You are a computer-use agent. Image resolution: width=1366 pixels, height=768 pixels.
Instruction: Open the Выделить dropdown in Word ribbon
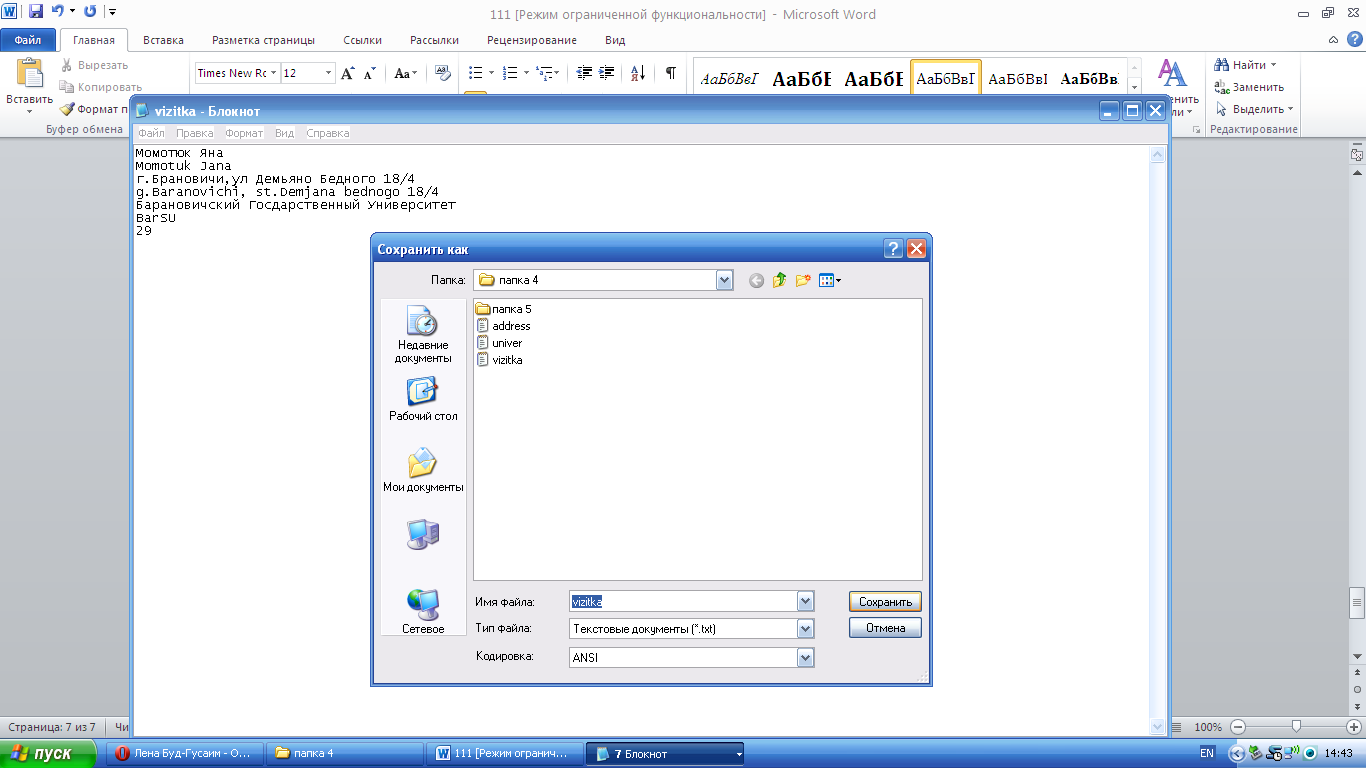pyautogui.click(x=1290, y=109)
